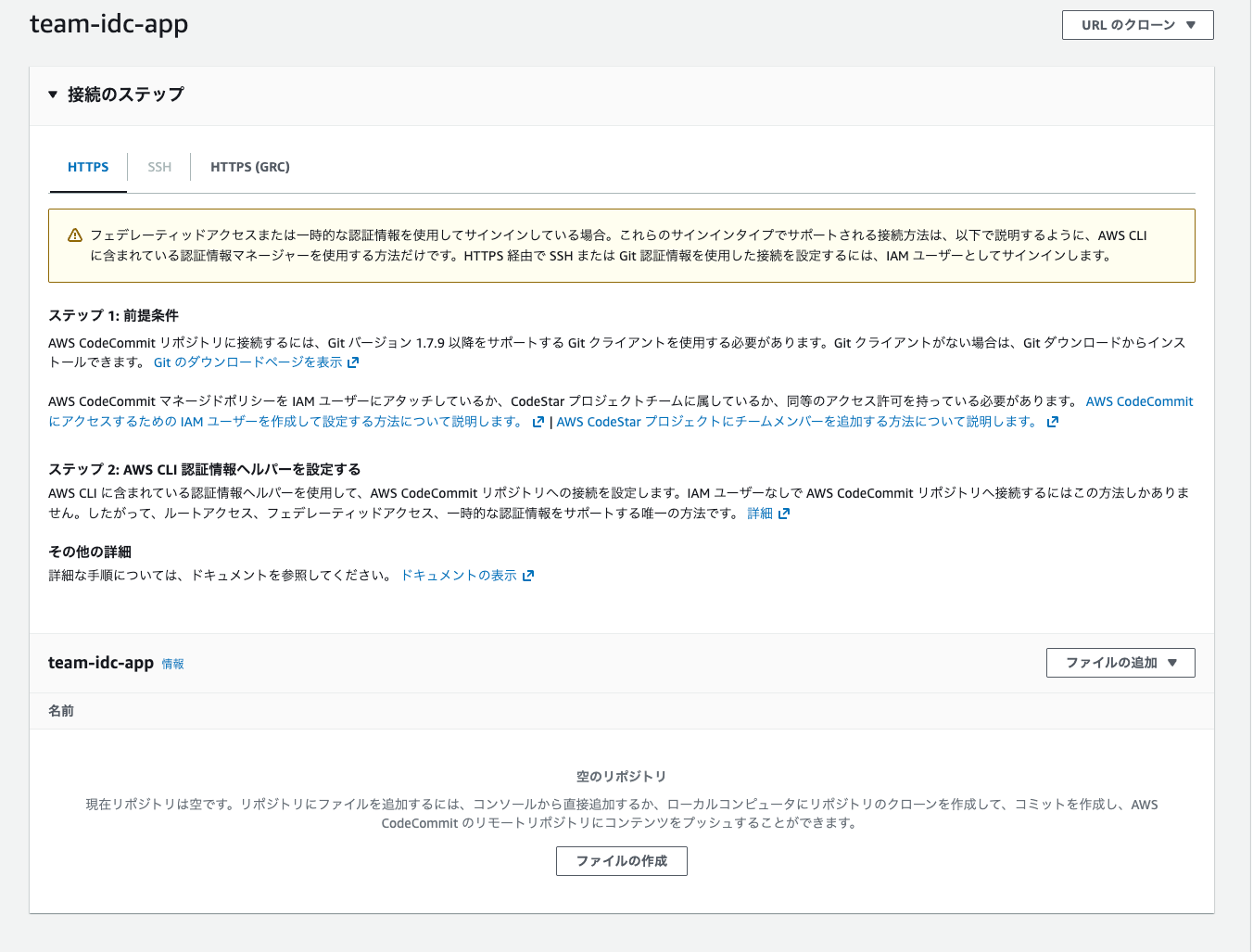
Task: Collapse the 接続のステップ section triangle
Action: point(53,95)
